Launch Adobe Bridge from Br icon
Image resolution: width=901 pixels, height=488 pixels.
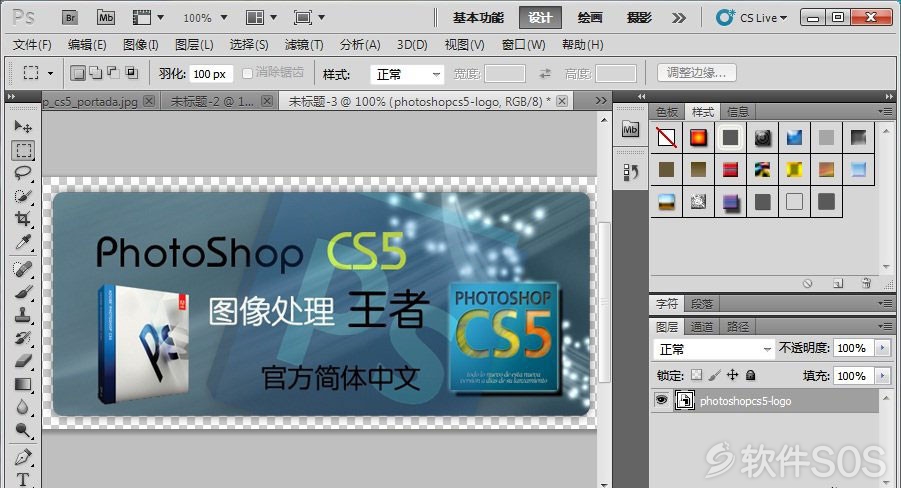pos(70,18)
